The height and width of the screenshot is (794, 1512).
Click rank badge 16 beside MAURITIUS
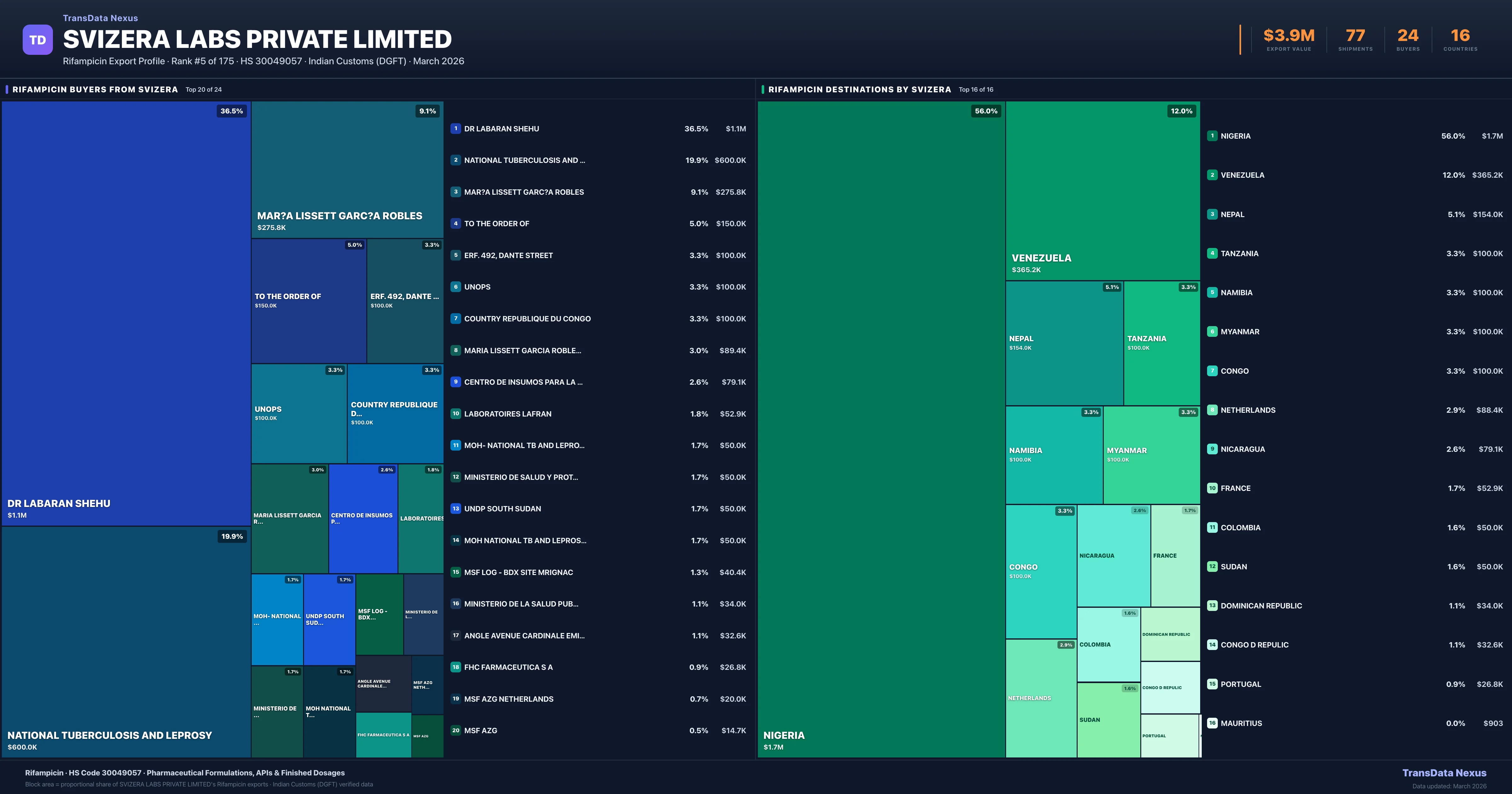1212,723
